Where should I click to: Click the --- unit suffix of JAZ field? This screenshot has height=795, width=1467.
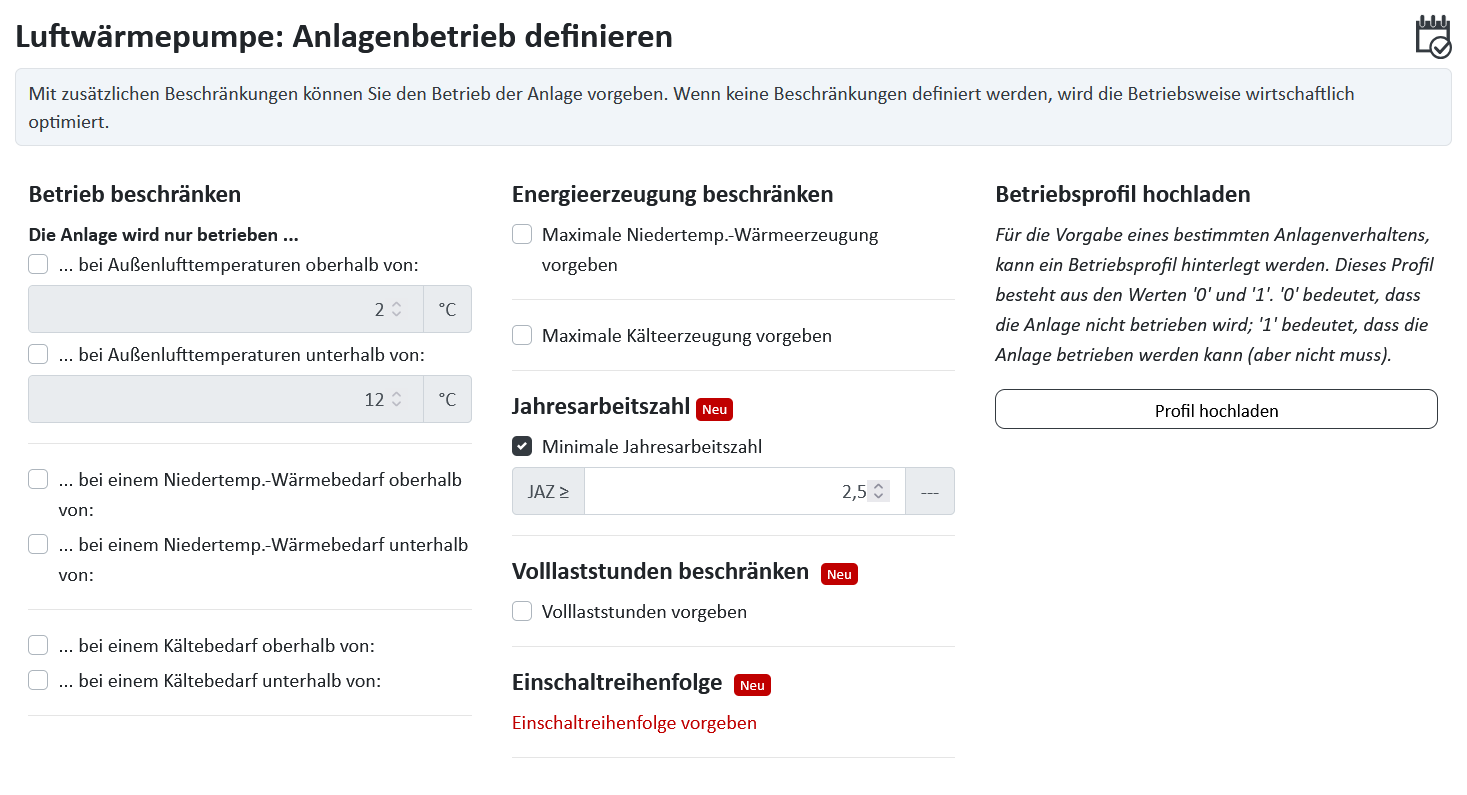pyautogui.click(x=930, y=491)
